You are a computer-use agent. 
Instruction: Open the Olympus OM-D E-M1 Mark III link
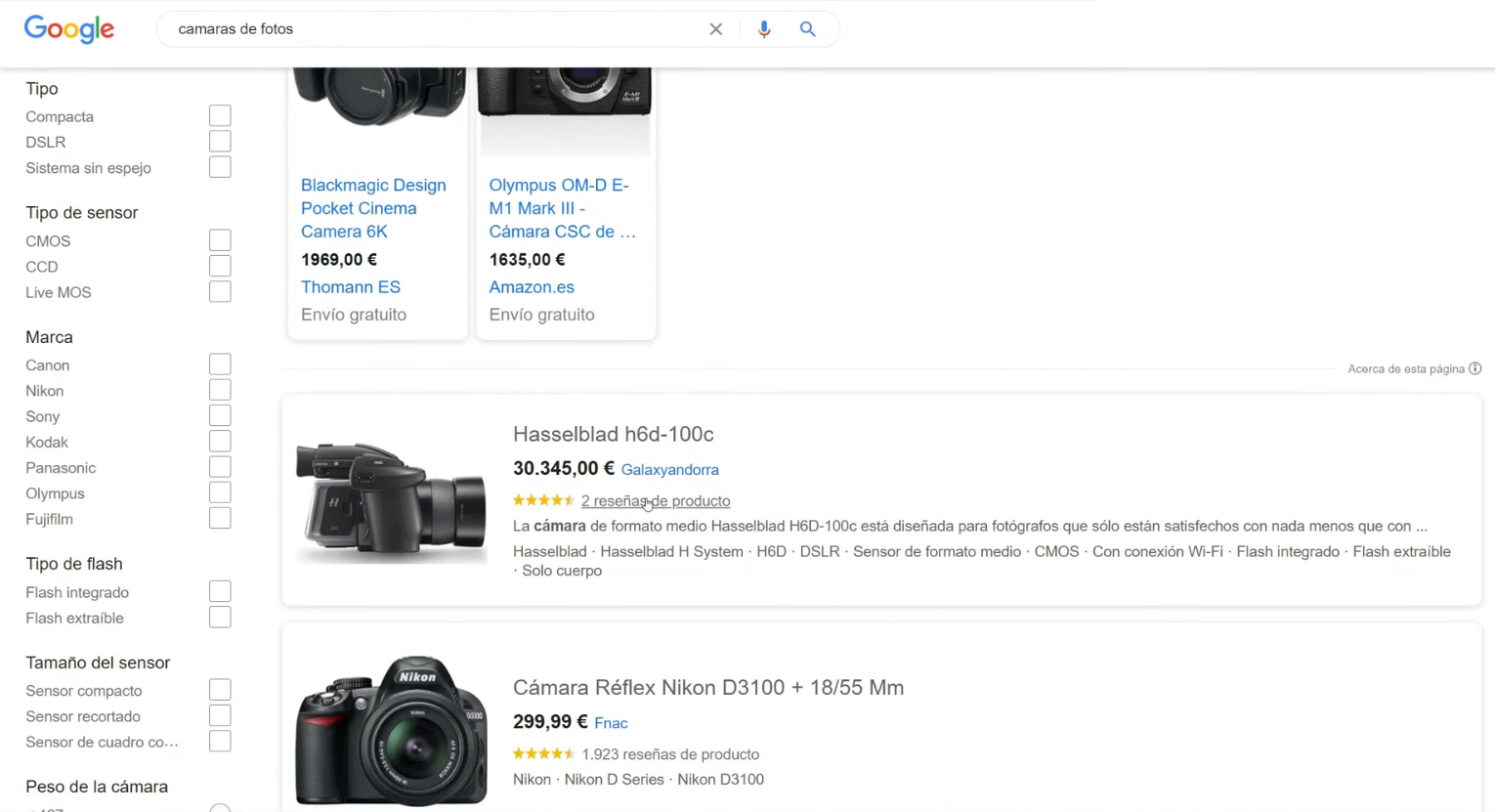562,208
